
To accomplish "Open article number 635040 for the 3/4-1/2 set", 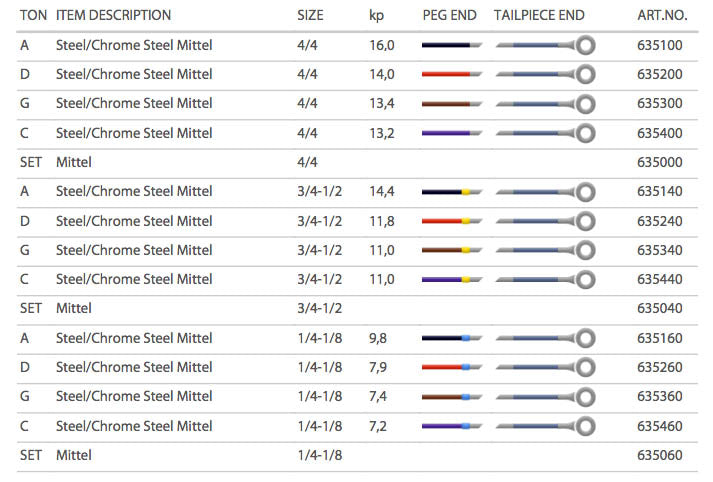I will pos(659,308).
